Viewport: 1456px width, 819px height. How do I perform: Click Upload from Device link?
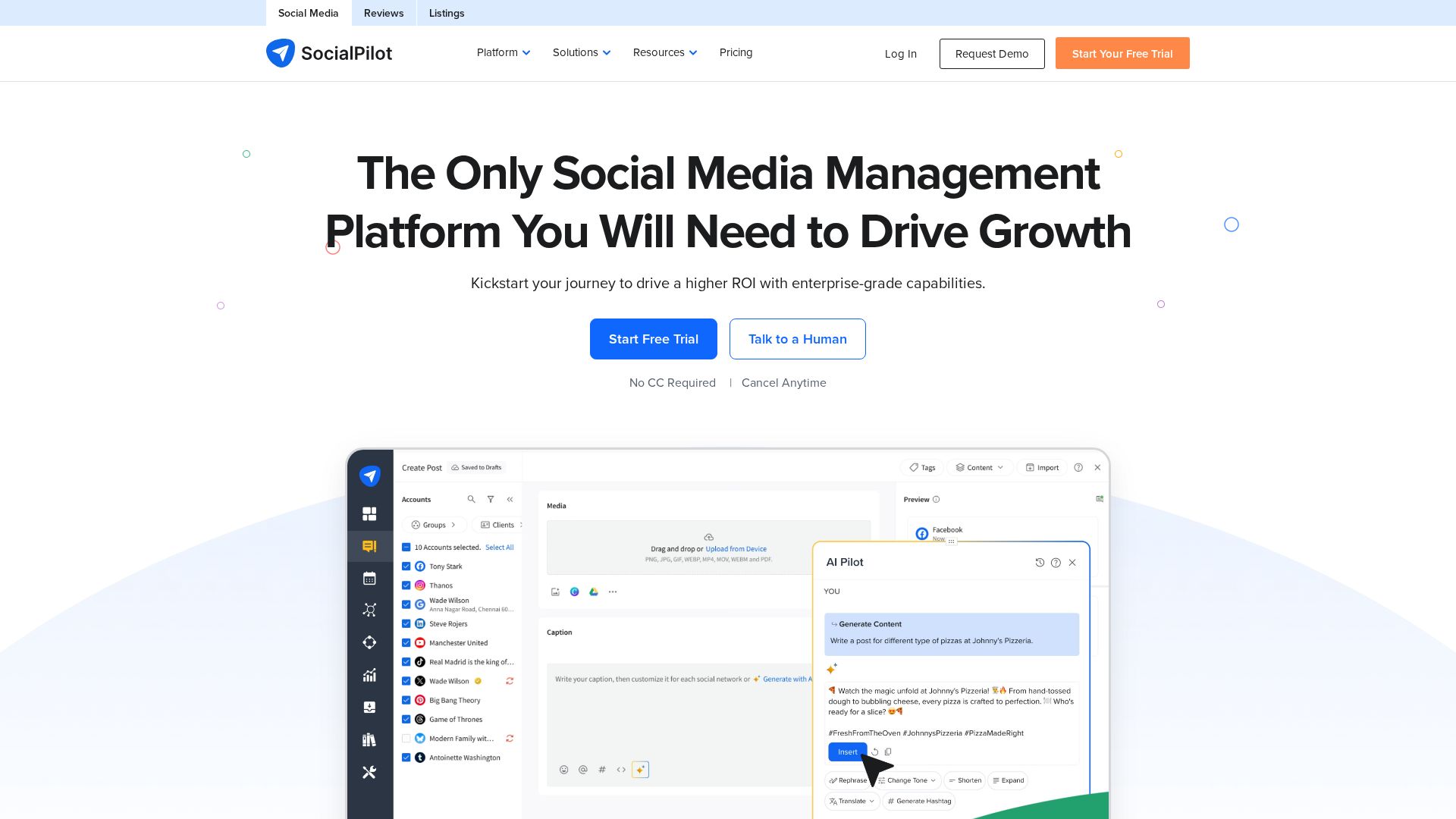[736, 549]
